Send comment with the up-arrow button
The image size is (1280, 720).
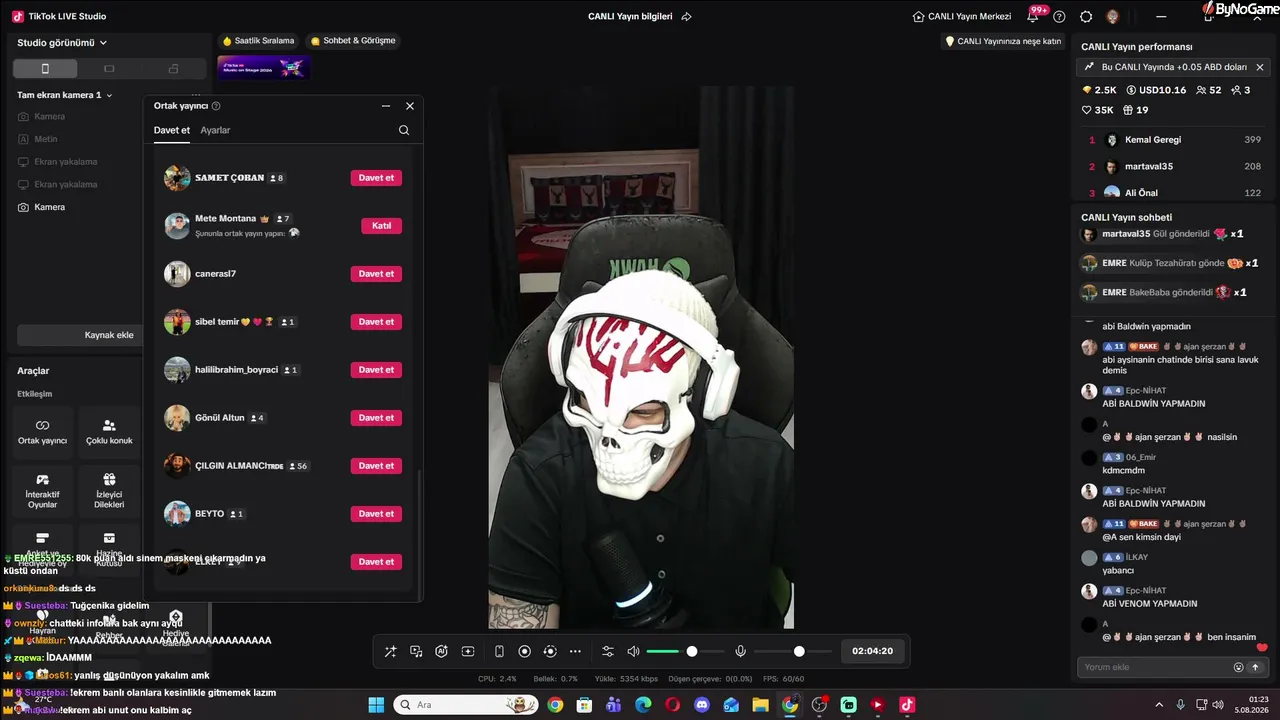(1255, 667)
